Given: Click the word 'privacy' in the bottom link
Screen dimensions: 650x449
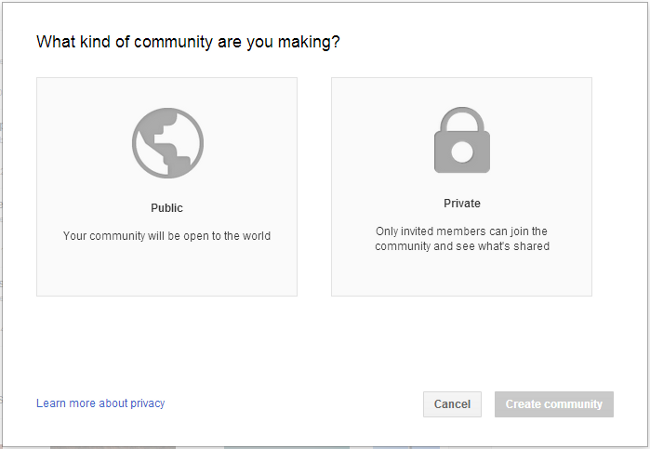Looking at the screenshot, I should click(x=148, y=403).
